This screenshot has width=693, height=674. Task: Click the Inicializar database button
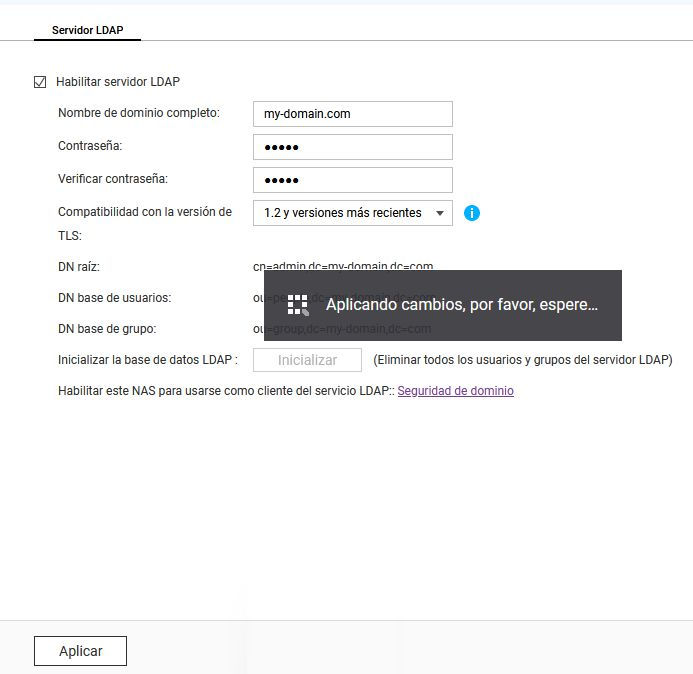point(307,360)
